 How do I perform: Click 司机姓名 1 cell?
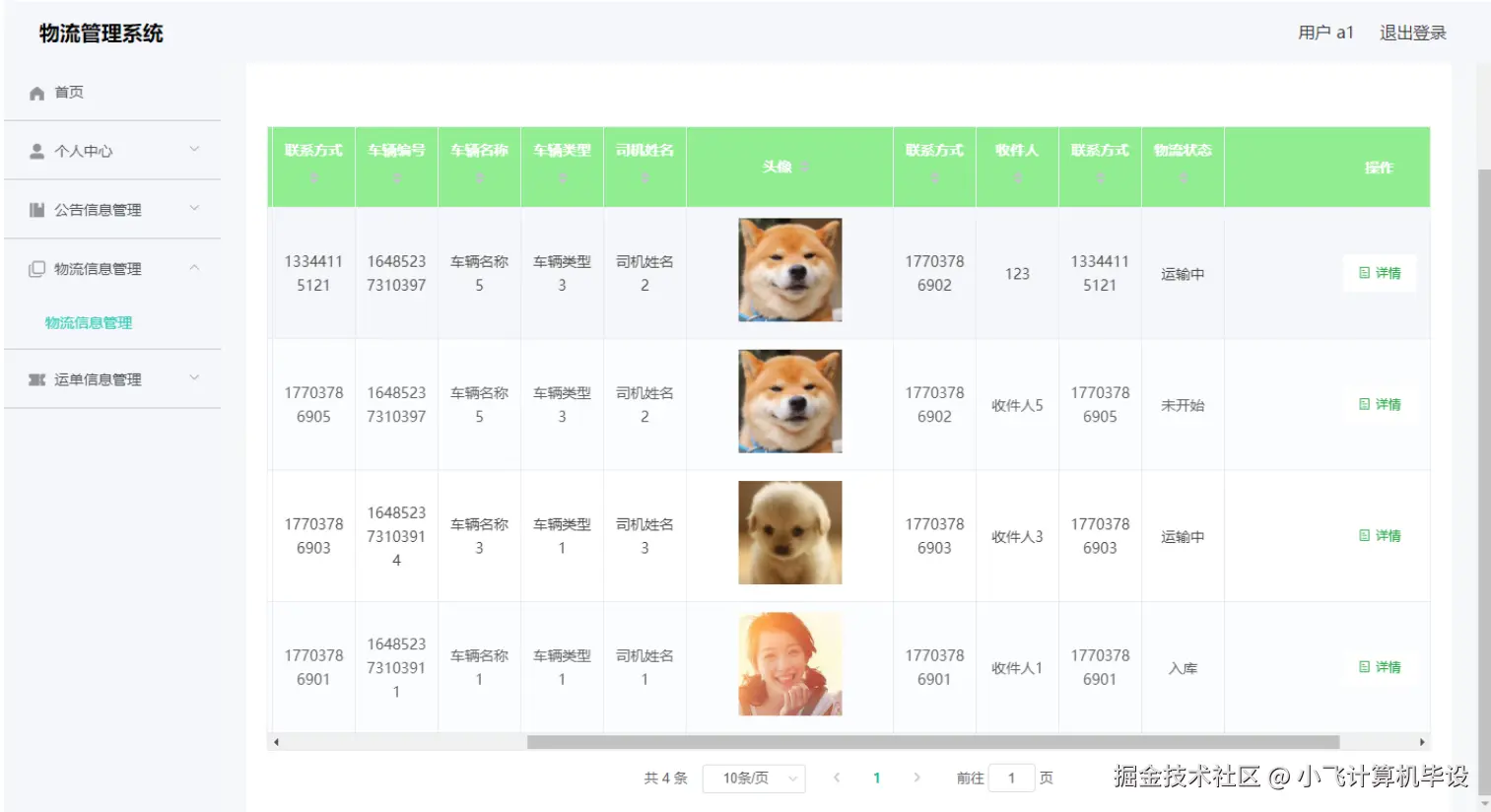point(644,668)
